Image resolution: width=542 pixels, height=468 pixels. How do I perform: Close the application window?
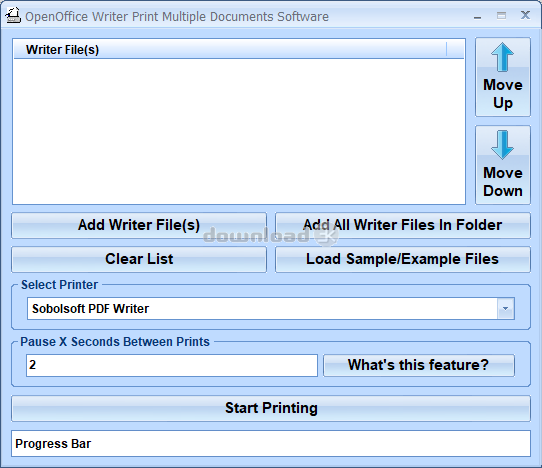(x=525, y=15)
